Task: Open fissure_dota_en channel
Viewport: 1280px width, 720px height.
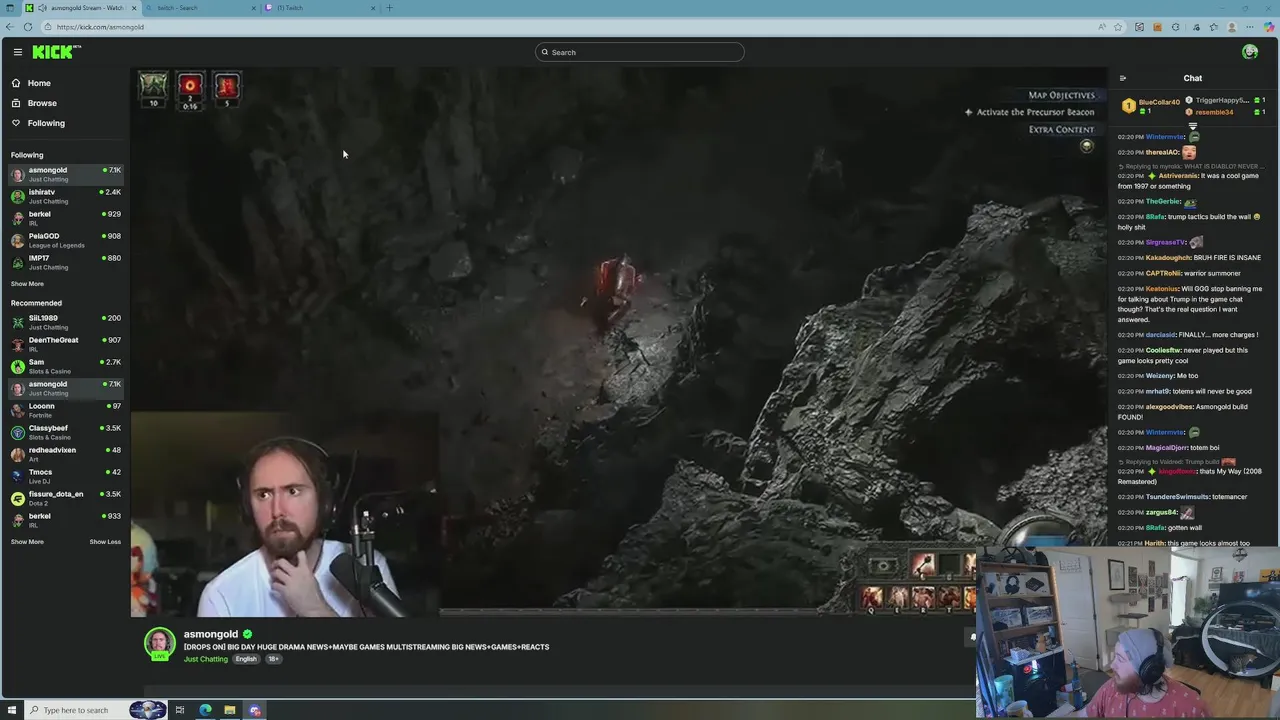Action: [x=65, y=498]
